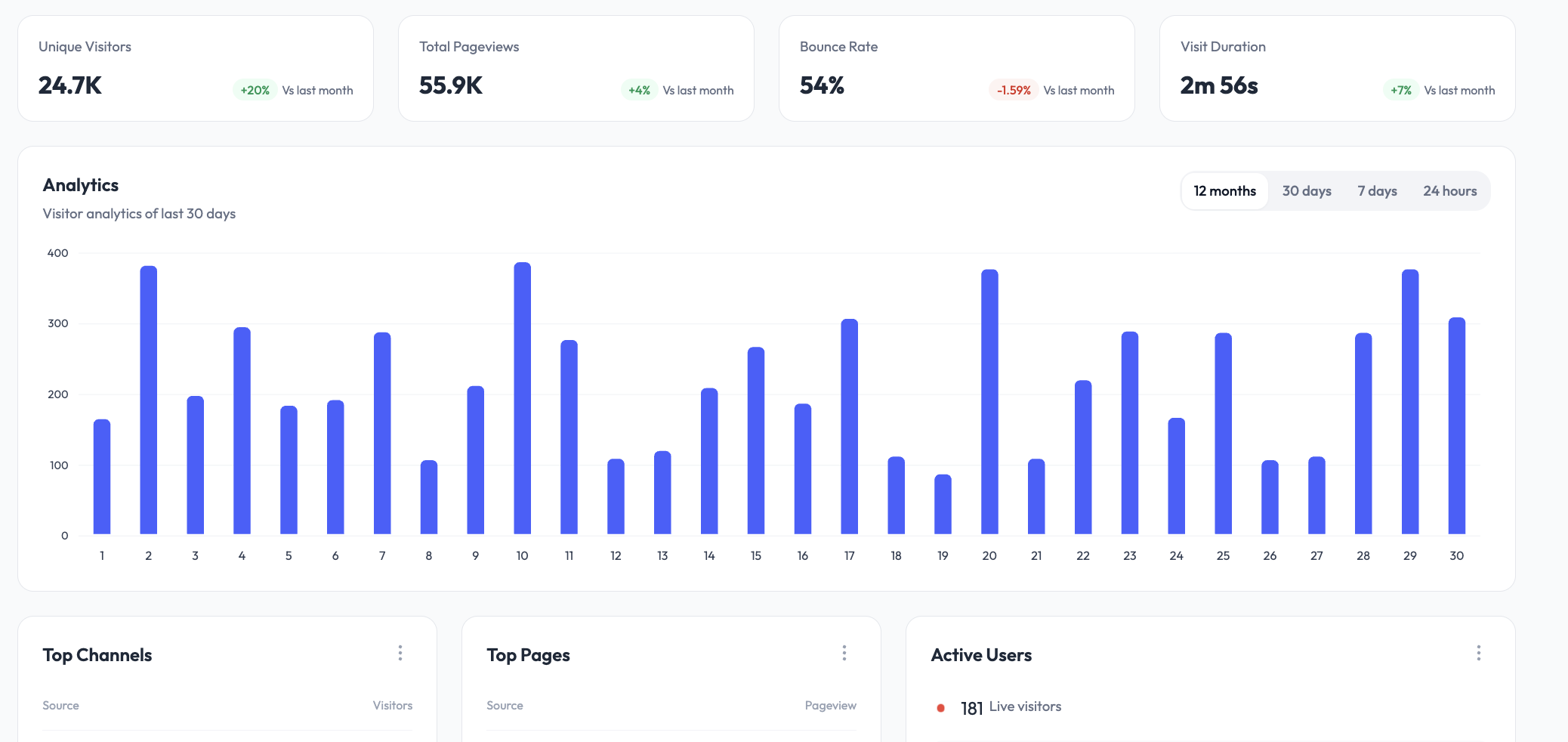The width and height of the screenshot is (1568, 742).
Task: Expand the Top Pages Pageview column header
Action: pos(830,705)
